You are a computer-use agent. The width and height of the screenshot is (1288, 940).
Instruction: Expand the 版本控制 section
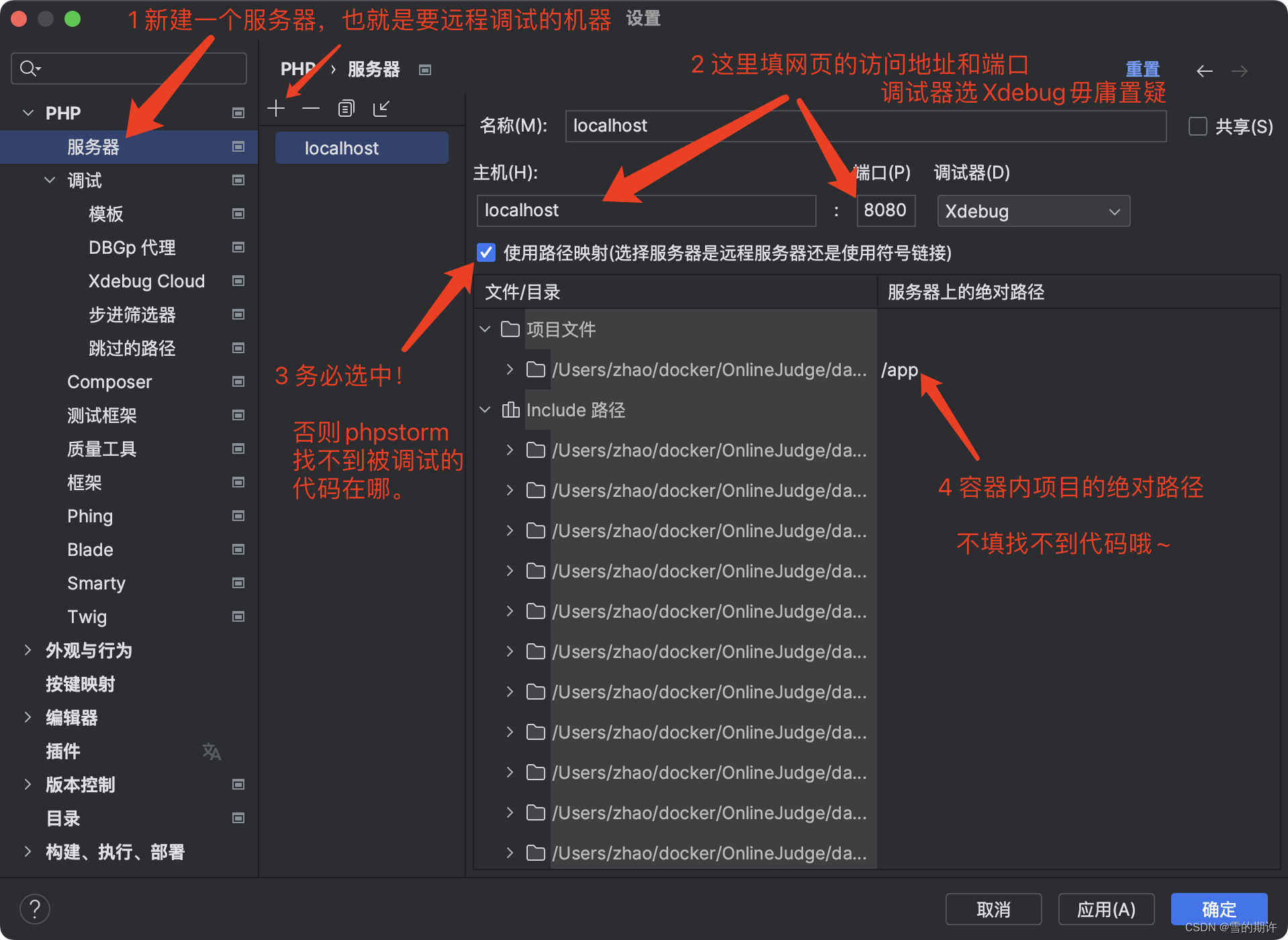pyautogui.click(x=28, y=784)
